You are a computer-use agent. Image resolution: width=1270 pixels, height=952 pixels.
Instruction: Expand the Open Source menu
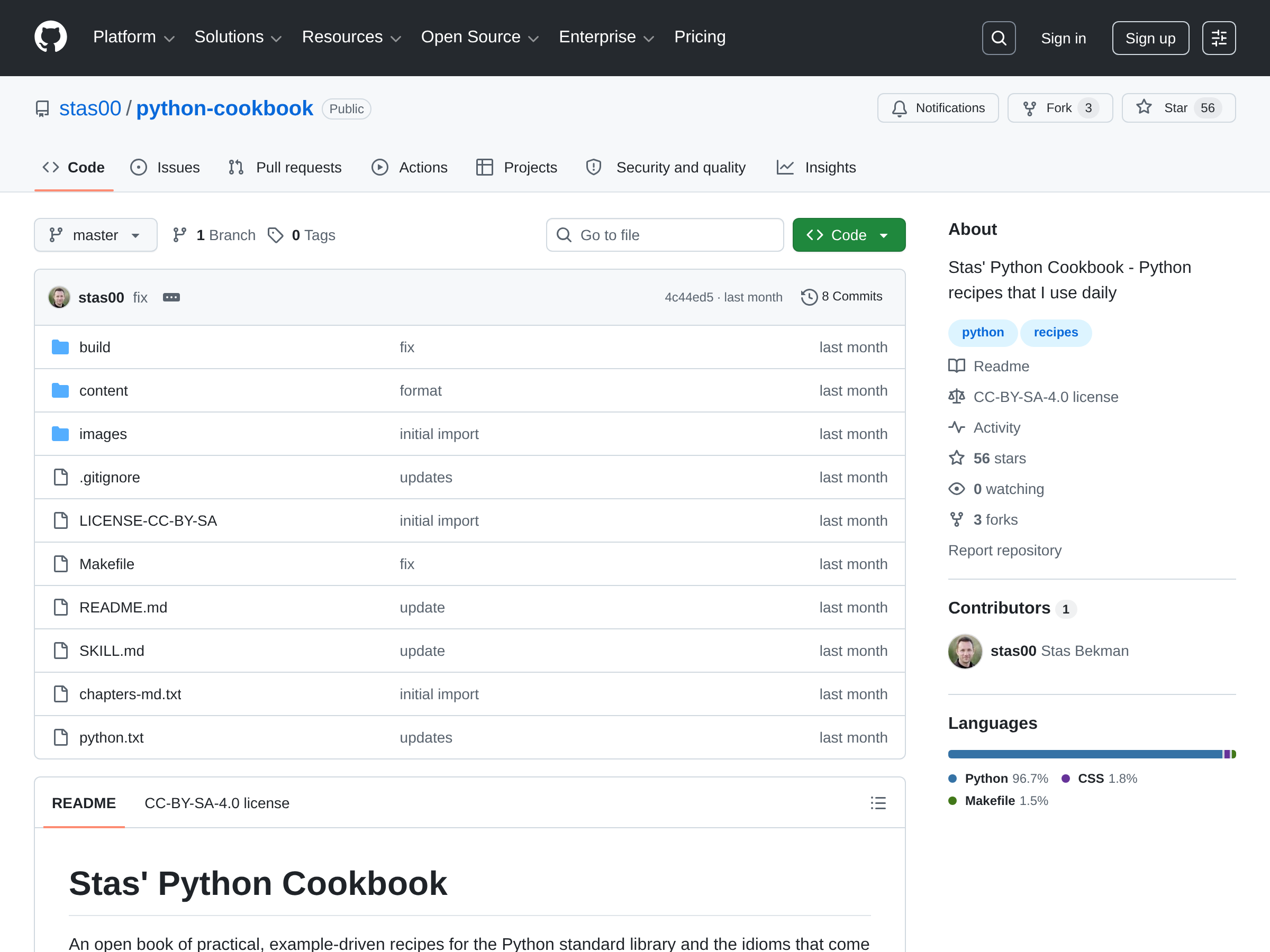coord(479,38)
